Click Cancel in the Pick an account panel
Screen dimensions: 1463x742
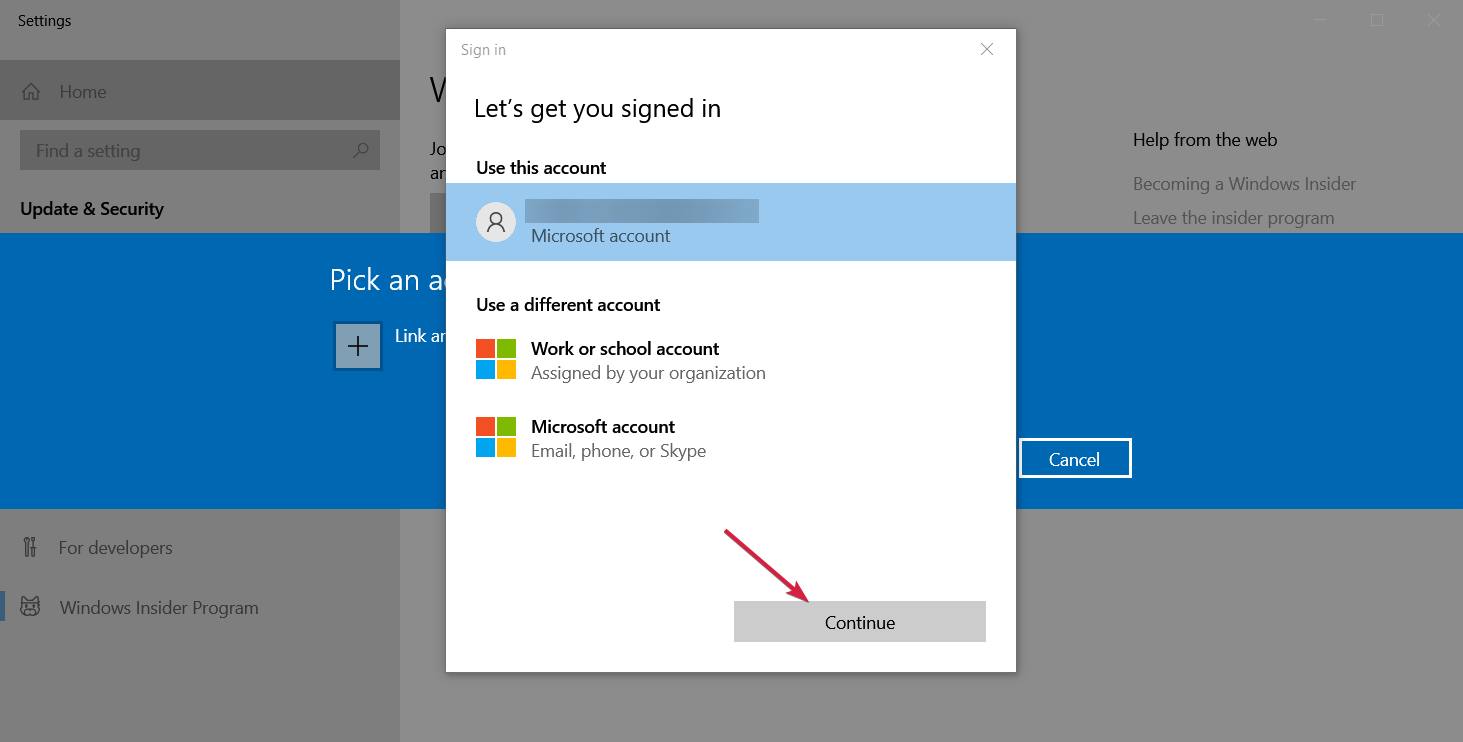pos(1075,459)
